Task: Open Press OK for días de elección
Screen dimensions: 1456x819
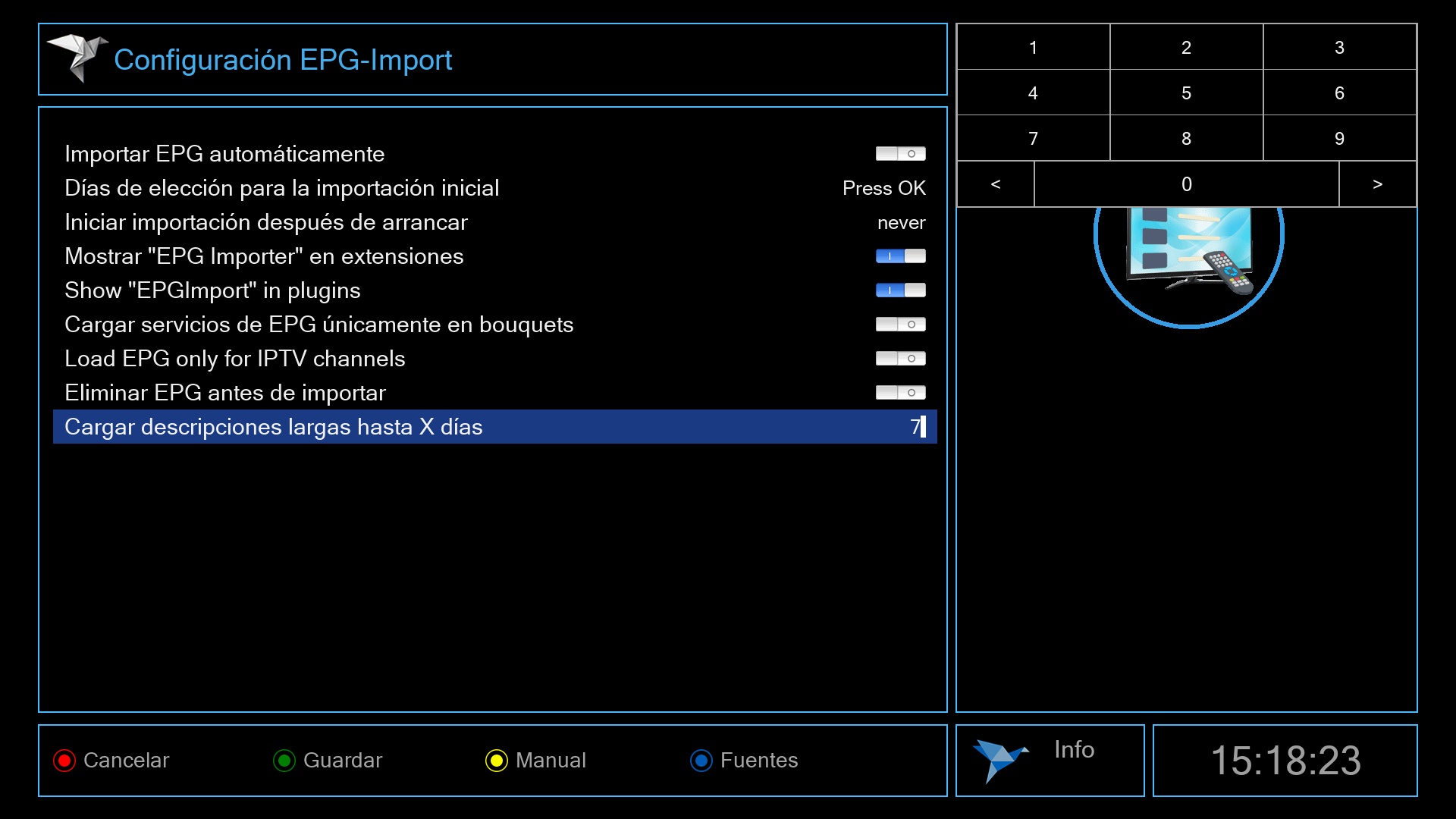Action: tap(883, 188)
